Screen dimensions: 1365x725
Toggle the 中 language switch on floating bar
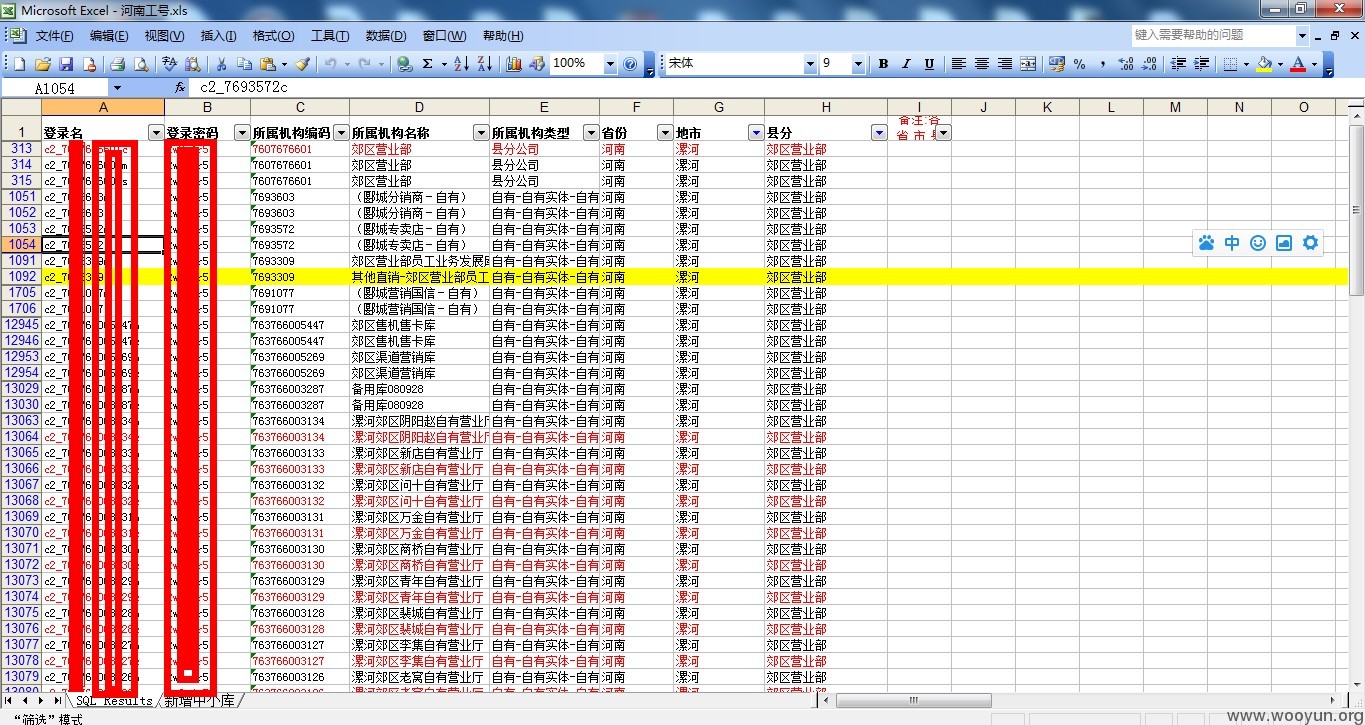coord(1232,243)
